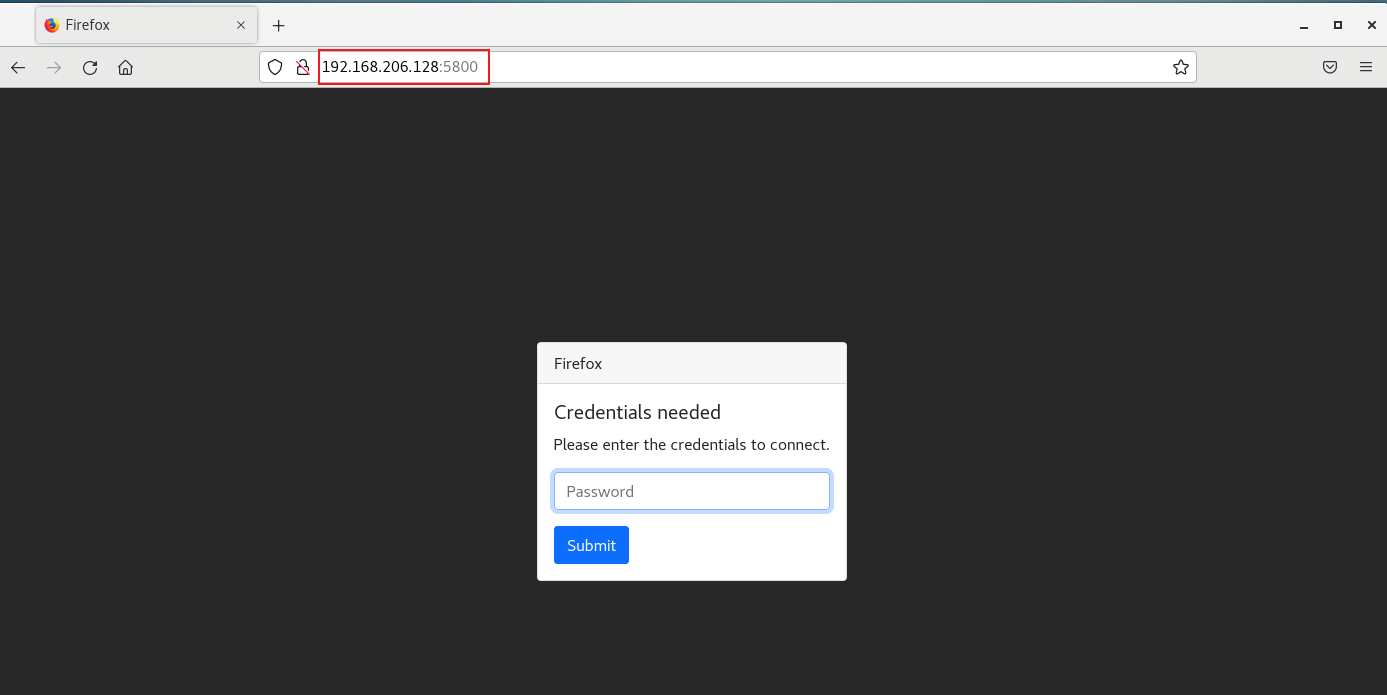Screen dimensions: 1387x695
Task: Close the Firefox tab
Action: pos(241,25)
